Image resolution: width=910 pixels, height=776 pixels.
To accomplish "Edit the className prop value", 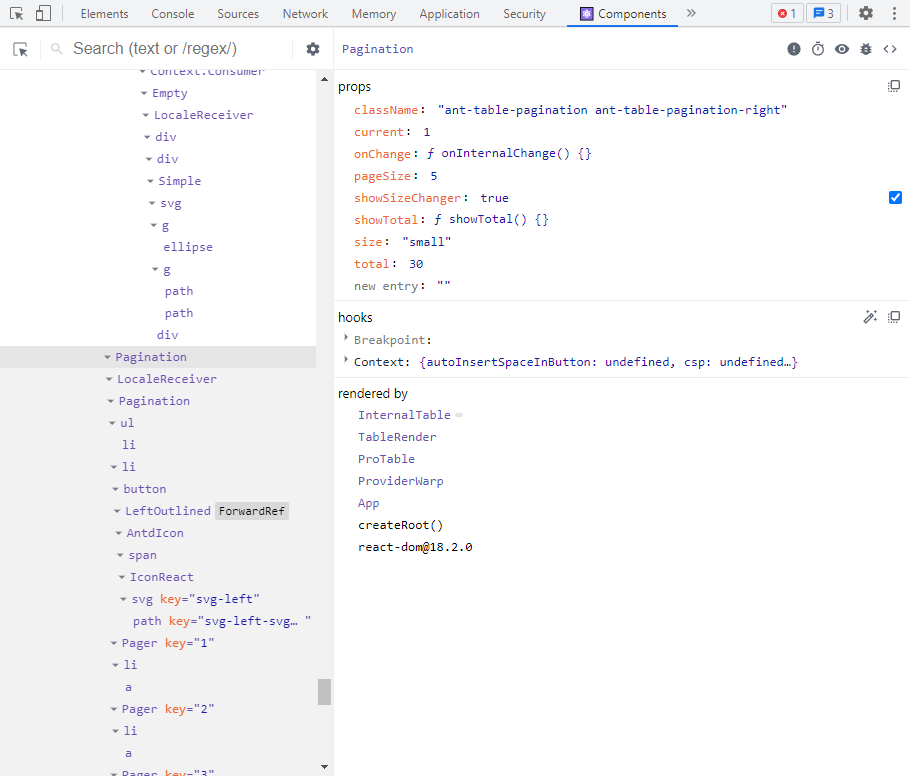I will (612, 110).
